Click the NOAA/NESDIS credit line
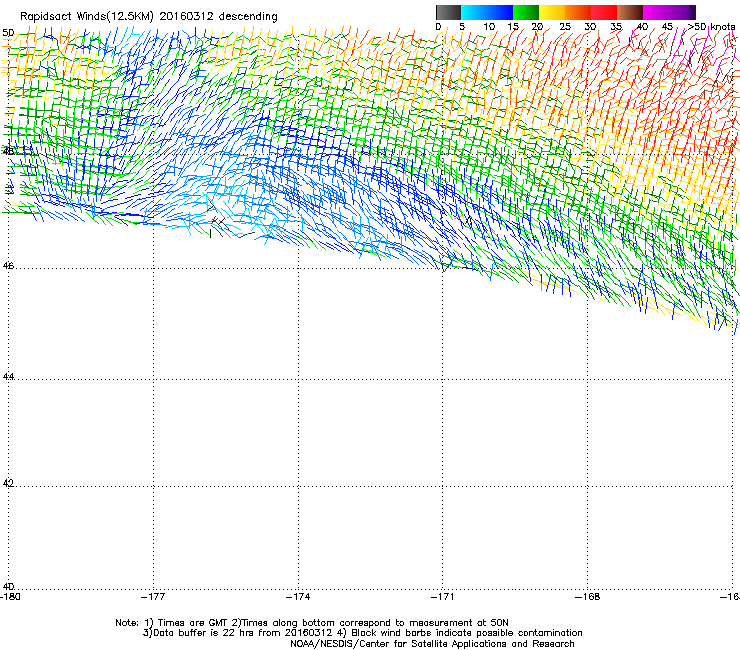The height and width of the screenshot is (650, 740). click(x=432, y=644)
